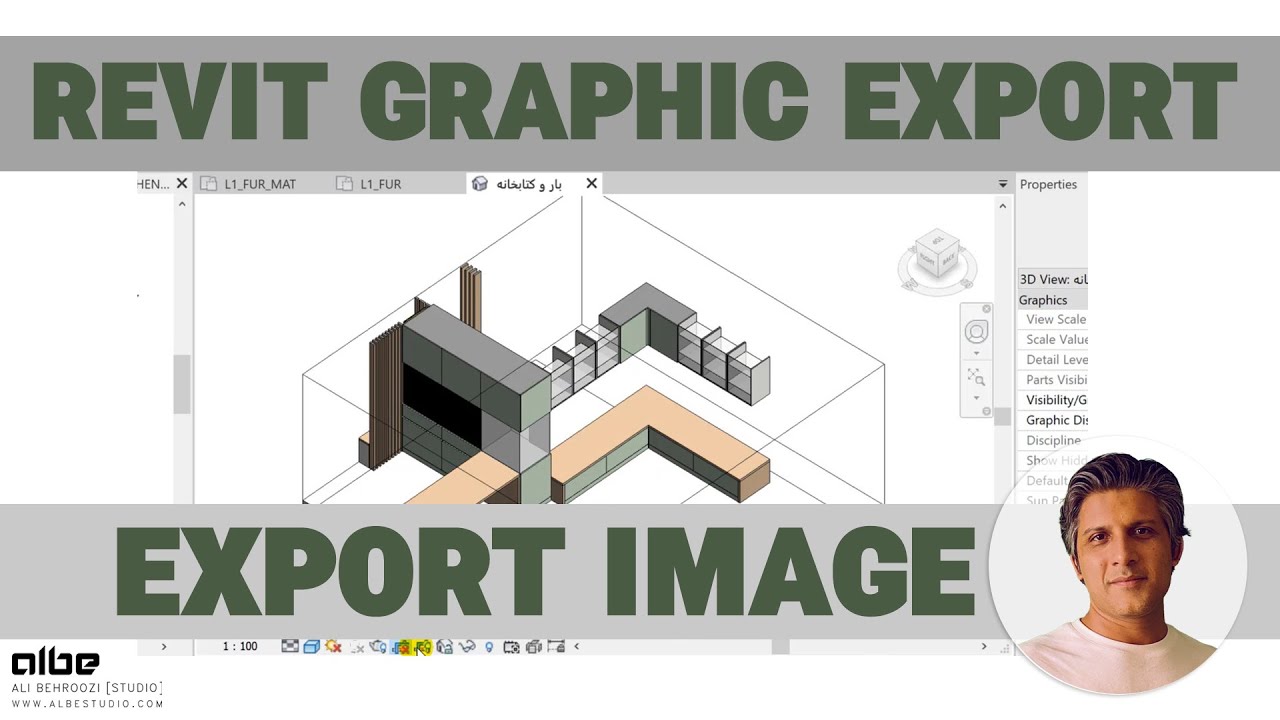This screenshot has width=1280, height=720.
Task: Click the sheet icon on L1_FUR_MAT tab
Action: (x=208, y=184)
